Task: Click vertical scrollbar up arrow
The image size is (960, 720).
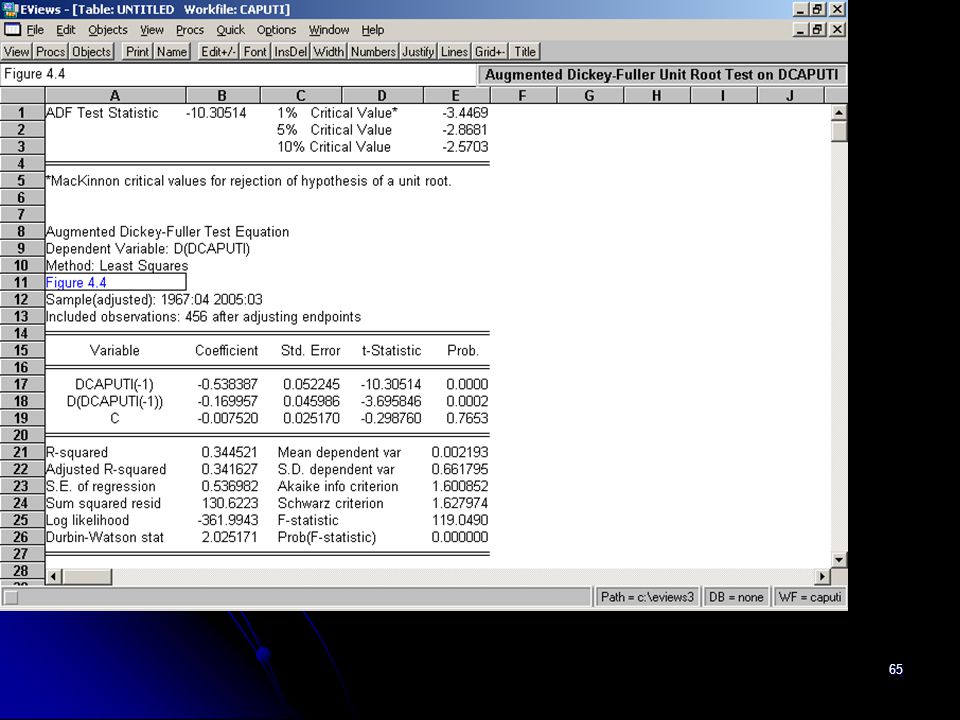Action: 839,112
